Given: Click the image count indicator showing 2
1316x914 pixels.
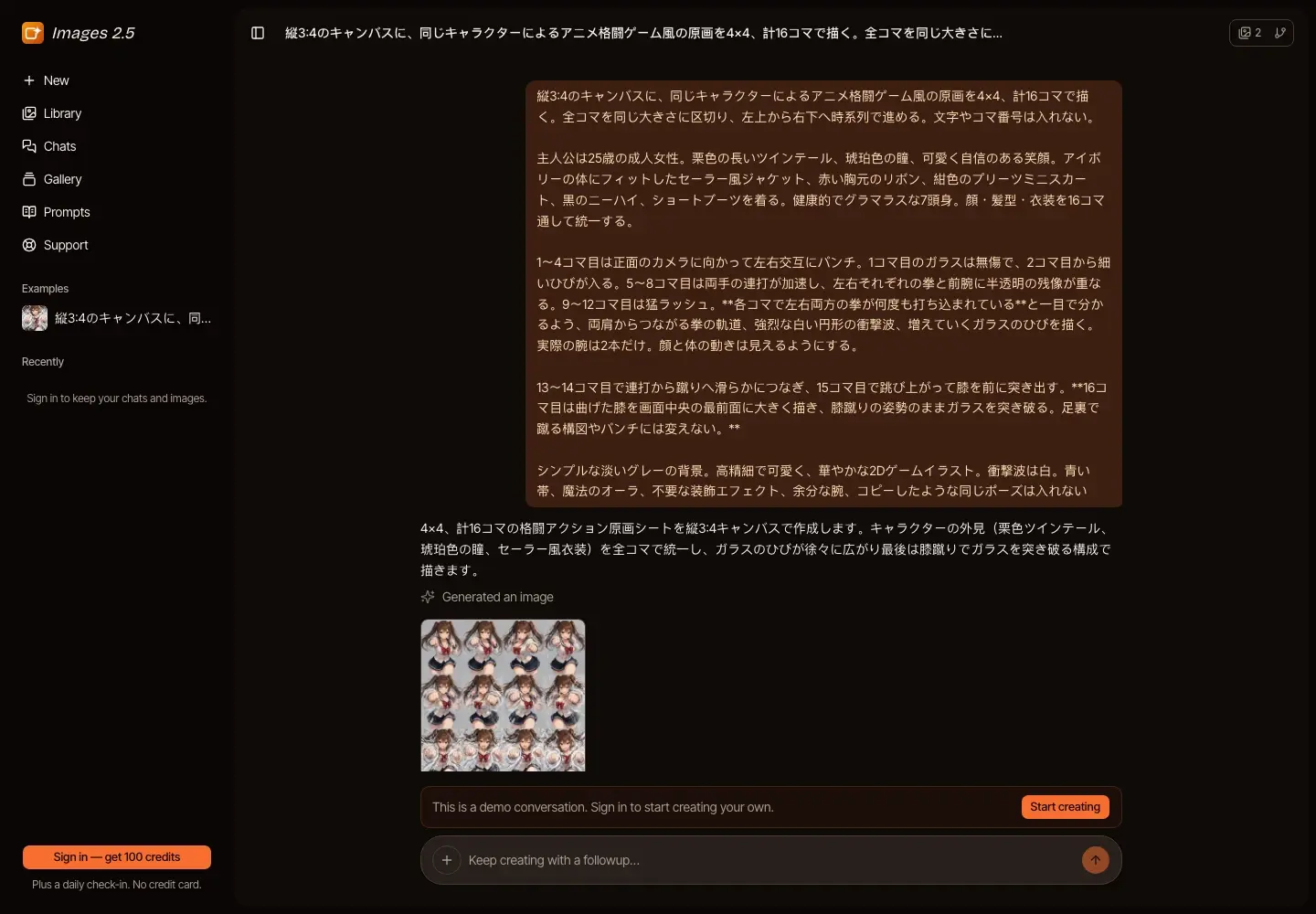Looking at the screenshot, I should 1249,33.
